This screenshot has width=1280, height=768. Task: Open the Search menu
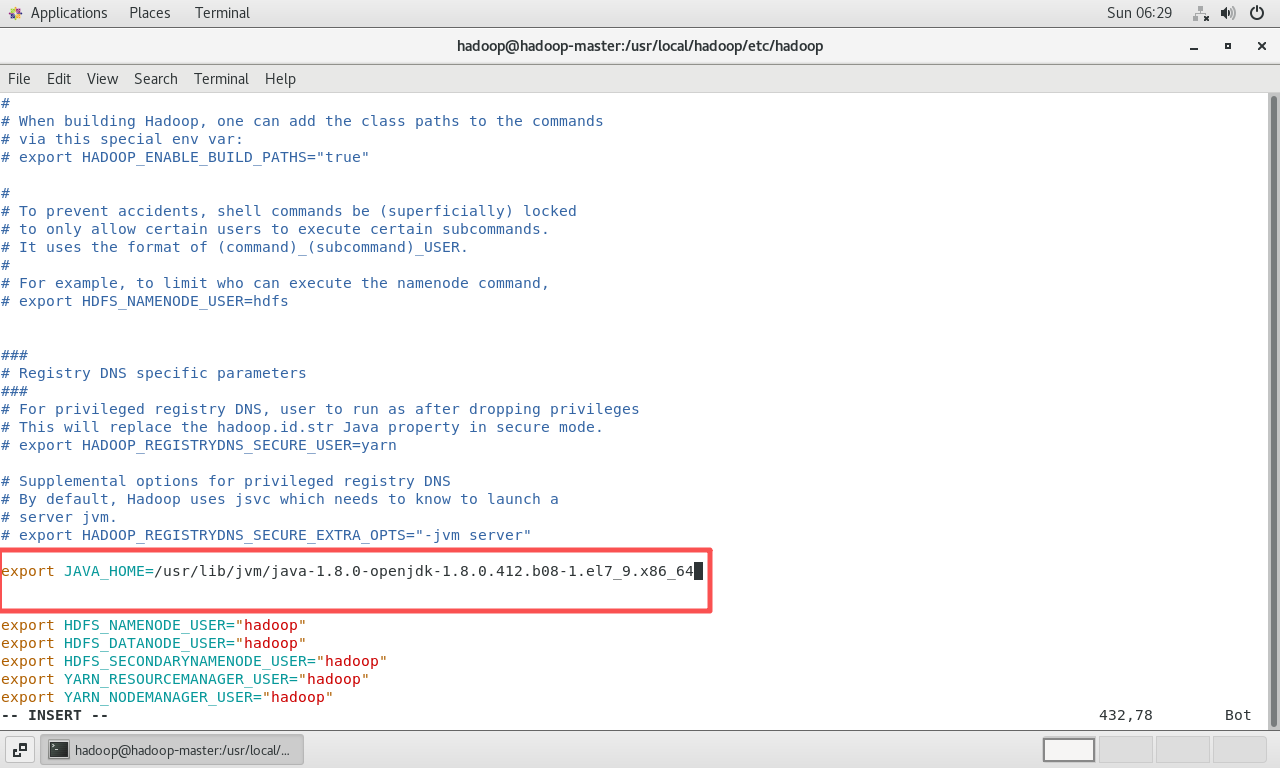point(155,79)
